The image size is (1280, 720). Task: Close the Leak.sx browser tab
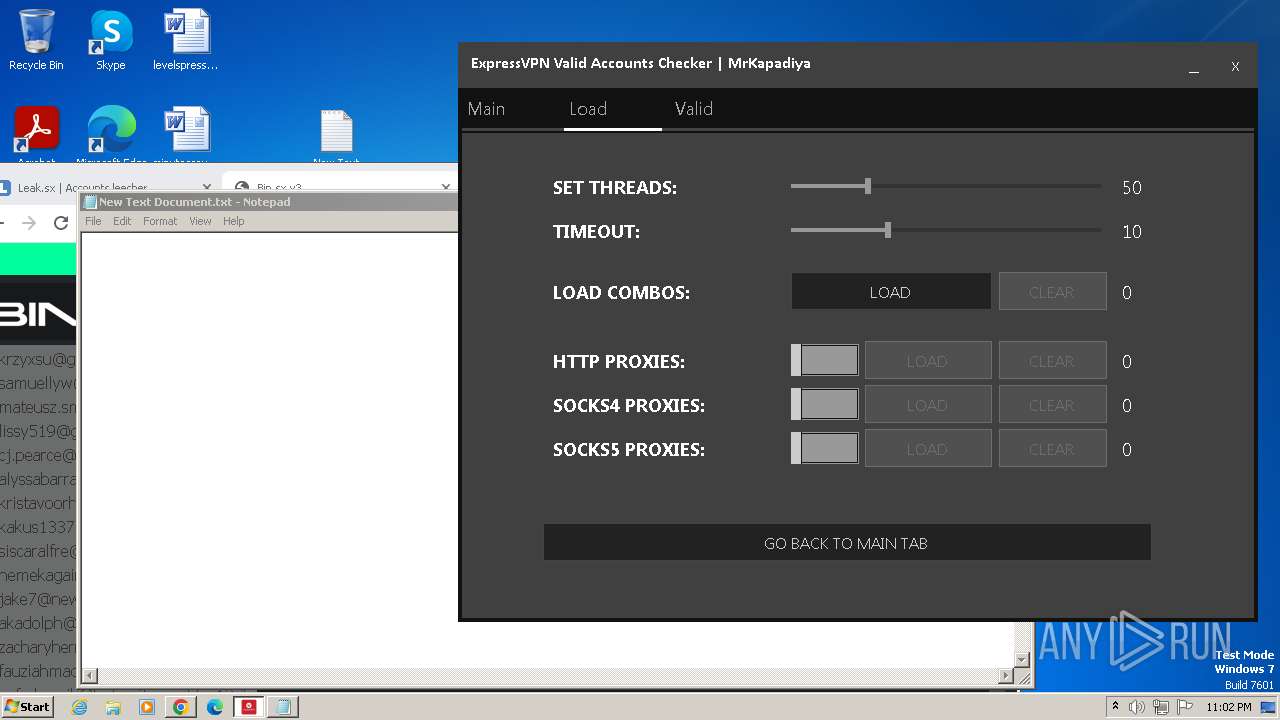coord(207,187)
